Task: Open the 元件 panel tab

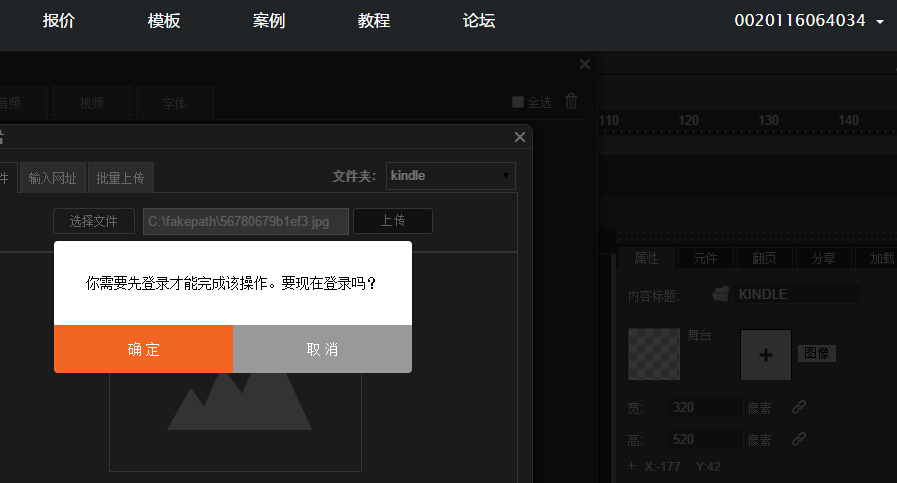Action: click(x=705, y=257)
